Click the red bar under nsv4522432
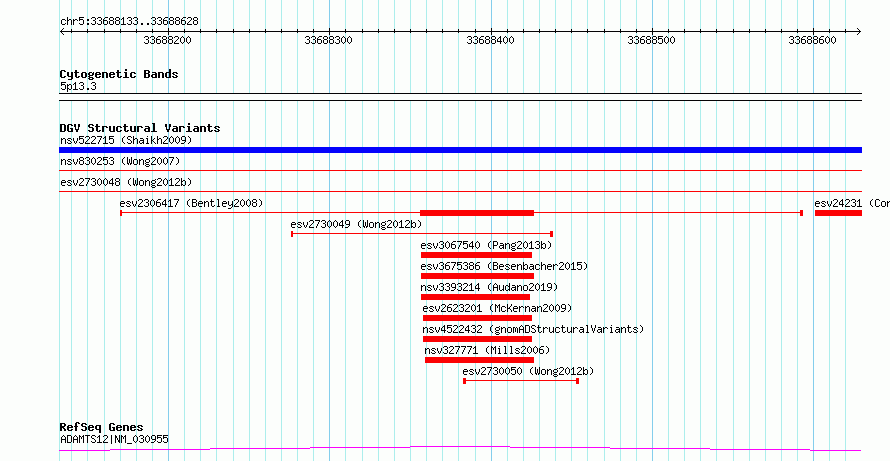Screen dimensions: 890x461 pyautogui.click(x=477, y=339)
